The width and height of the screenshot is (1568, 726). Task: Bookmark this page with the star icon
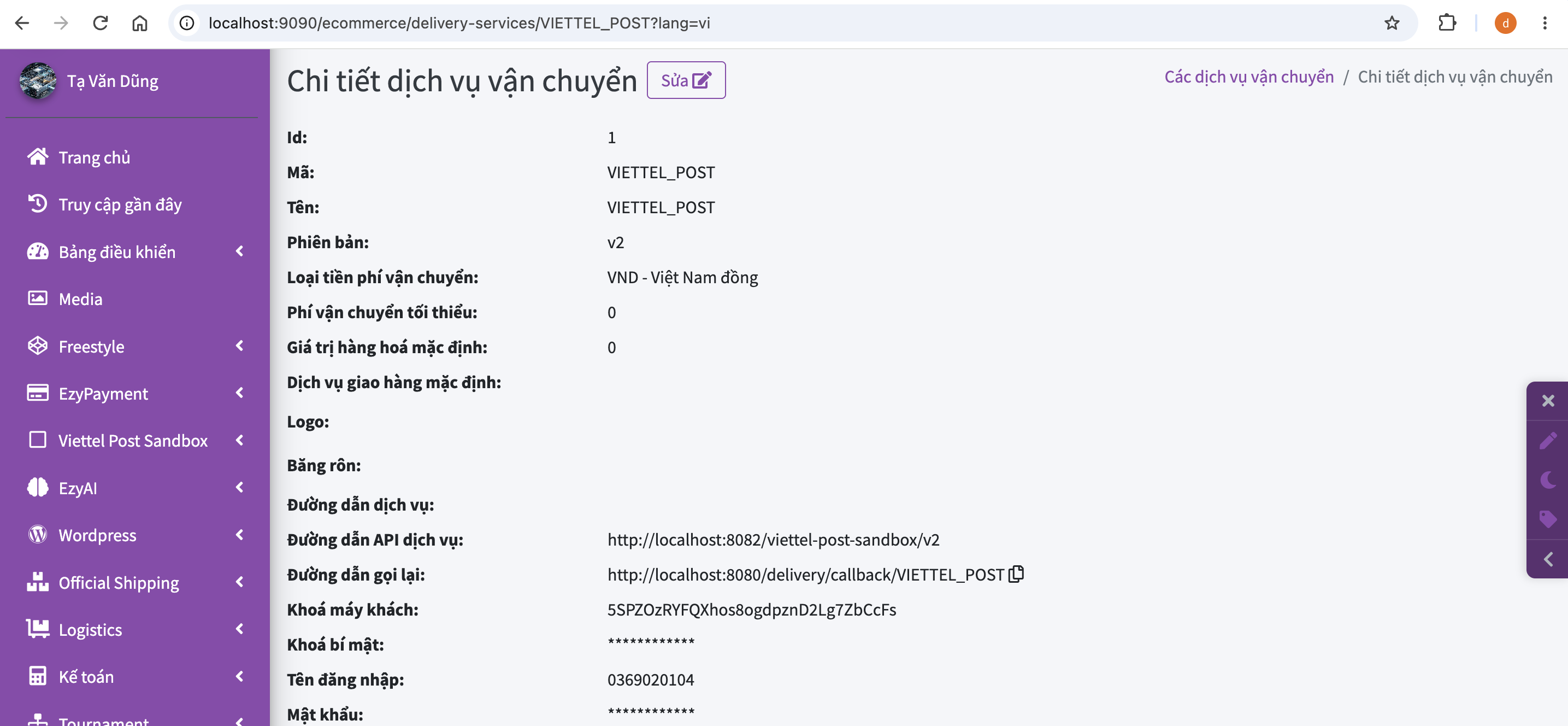click(x=1392, y=23)
